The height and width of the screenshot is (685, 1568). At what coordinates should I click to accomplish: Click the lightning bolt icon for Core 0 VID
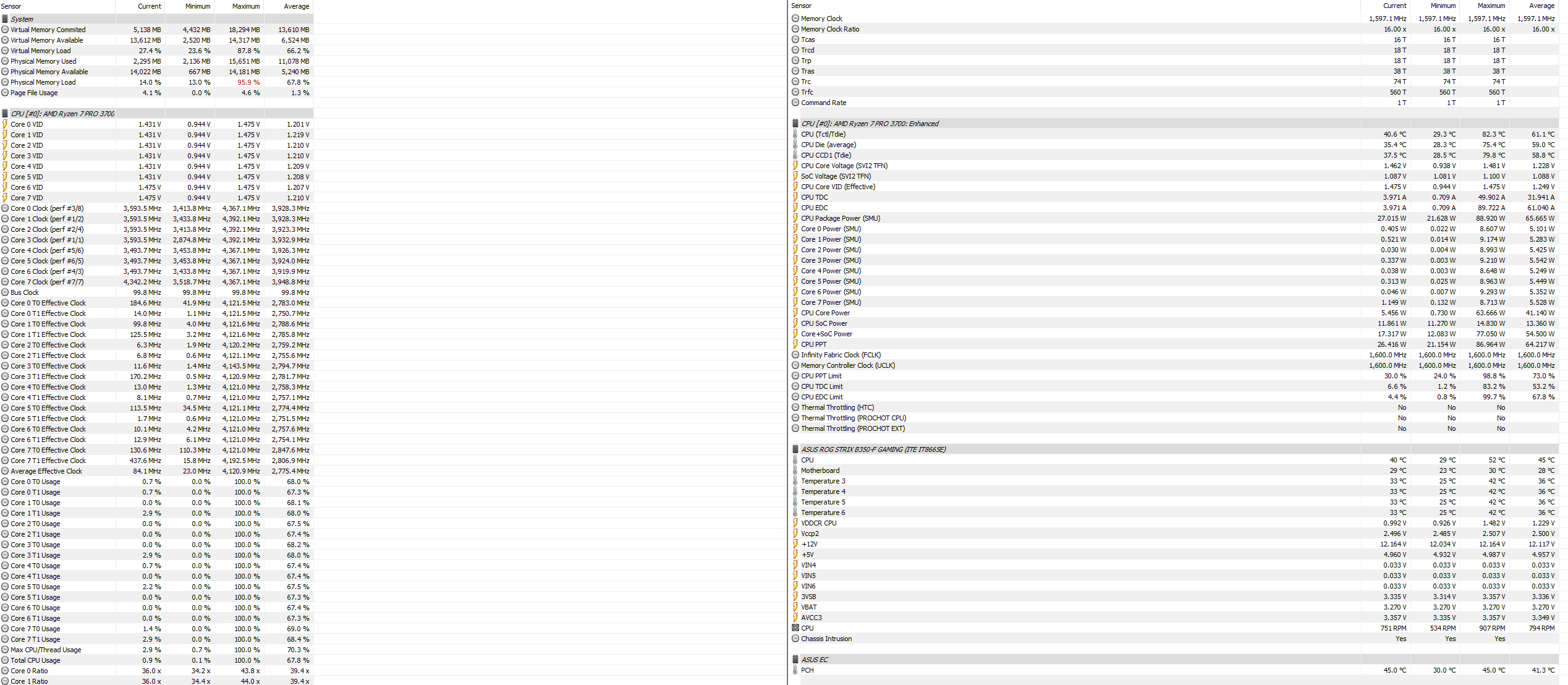(x=5, y=124)
